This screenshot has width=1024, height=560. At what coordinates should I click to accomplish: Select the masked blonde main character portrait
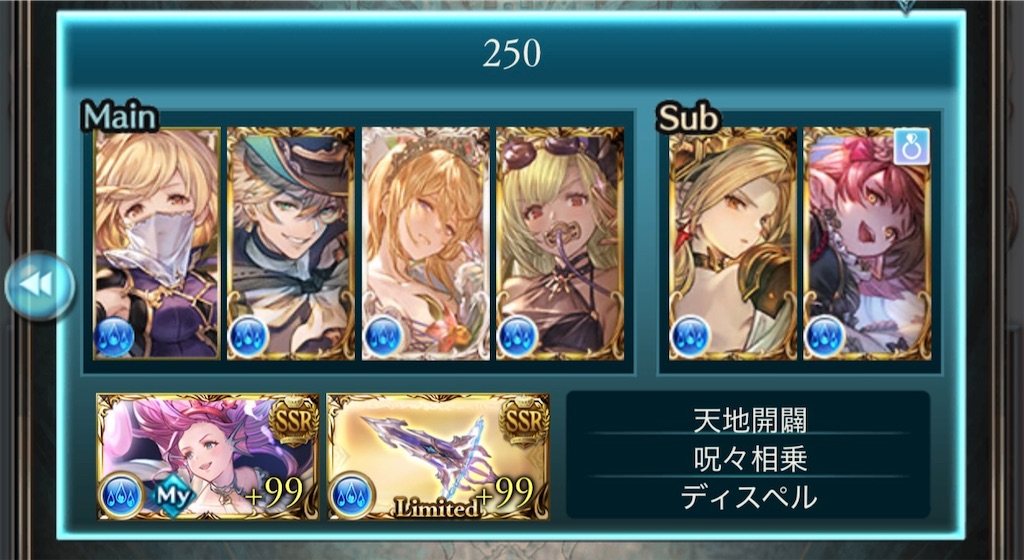point(157,243)
